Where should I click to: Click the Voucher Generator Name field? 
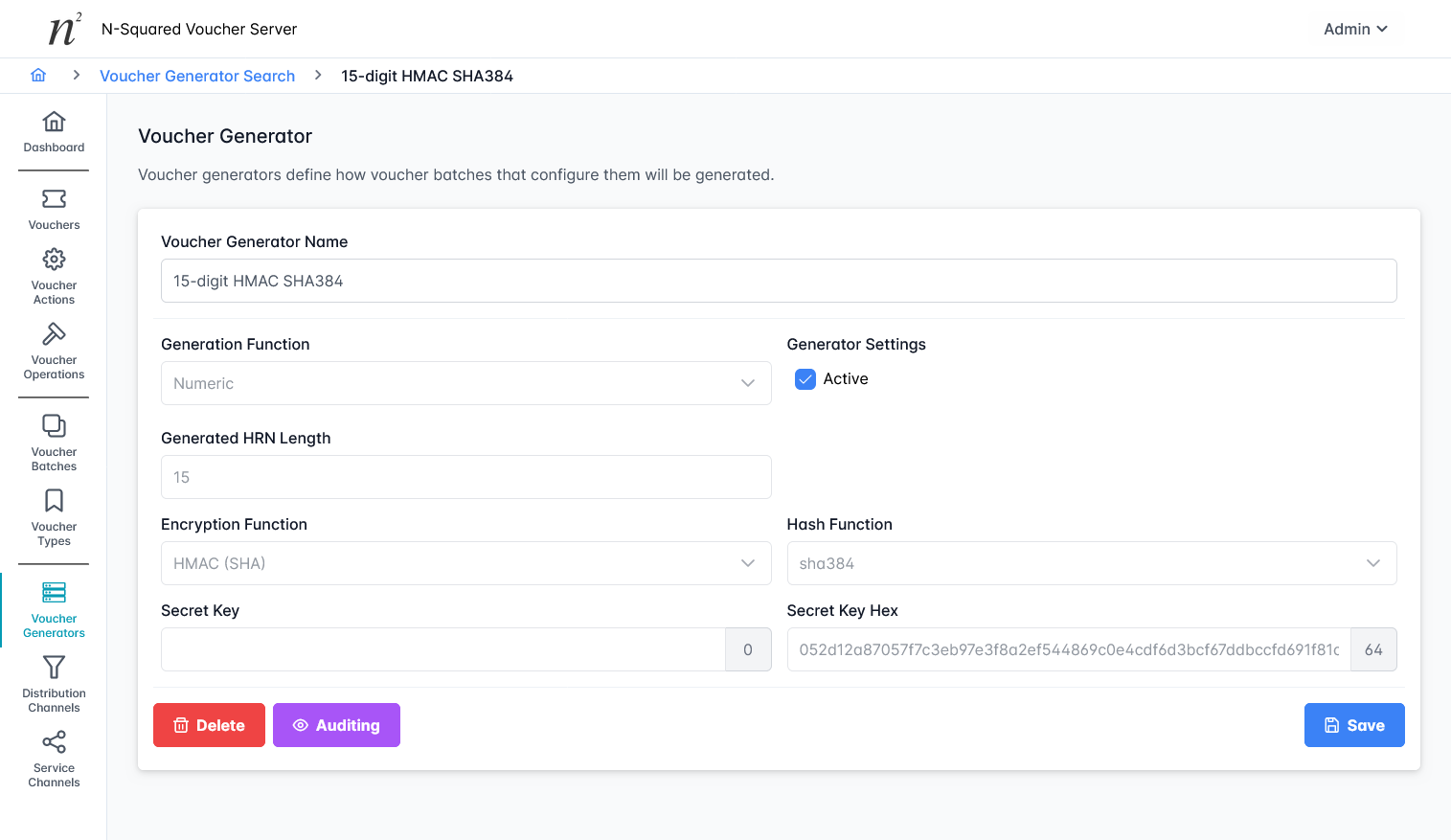778,281
